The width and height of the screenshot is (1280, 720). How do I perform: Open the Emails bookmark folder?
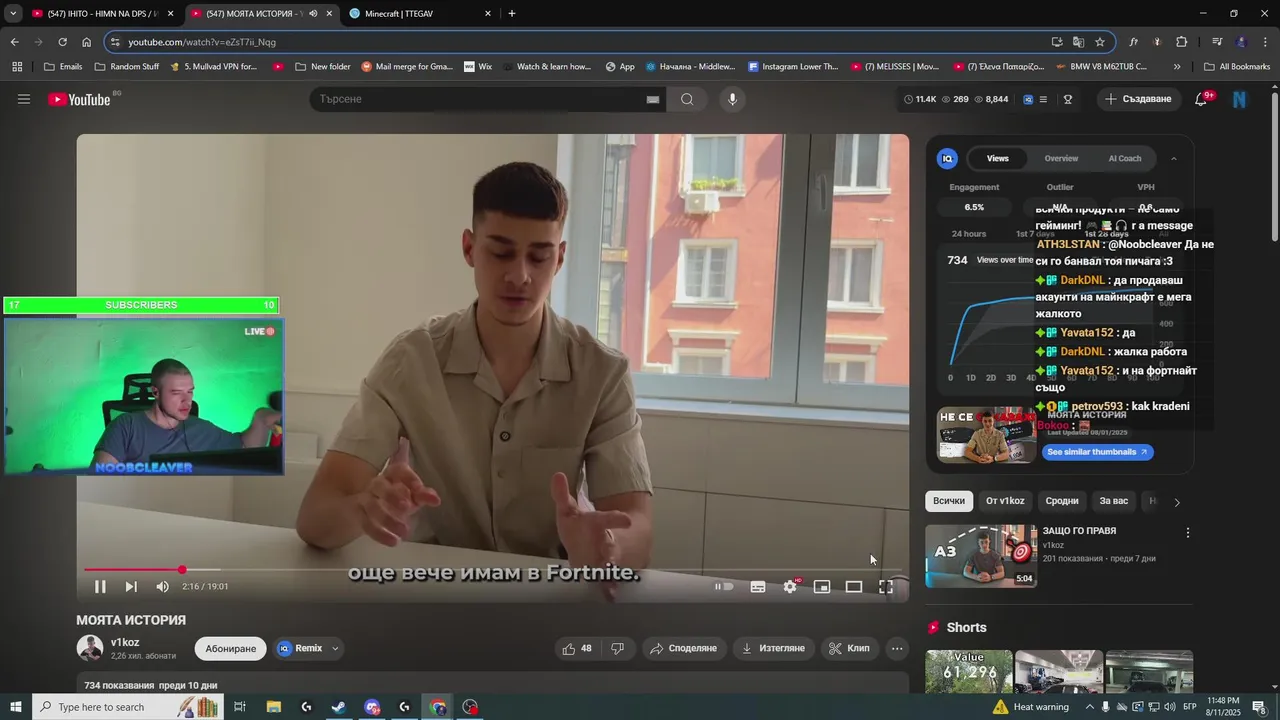coord(63,67)
